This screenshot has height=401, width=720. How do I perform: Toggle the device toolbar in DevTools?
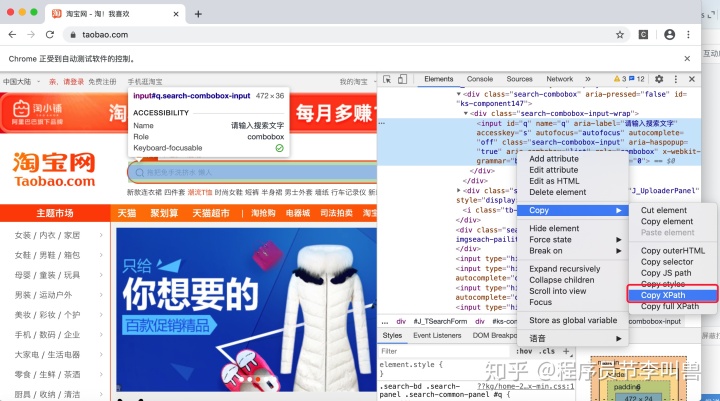tap(402, 79)
